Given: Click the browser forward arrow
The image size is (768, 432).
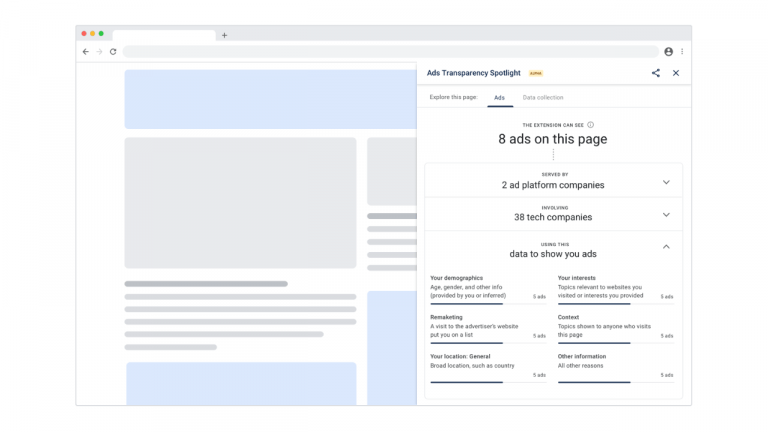Looking at the screenshot, I should [x=99, y=51].
